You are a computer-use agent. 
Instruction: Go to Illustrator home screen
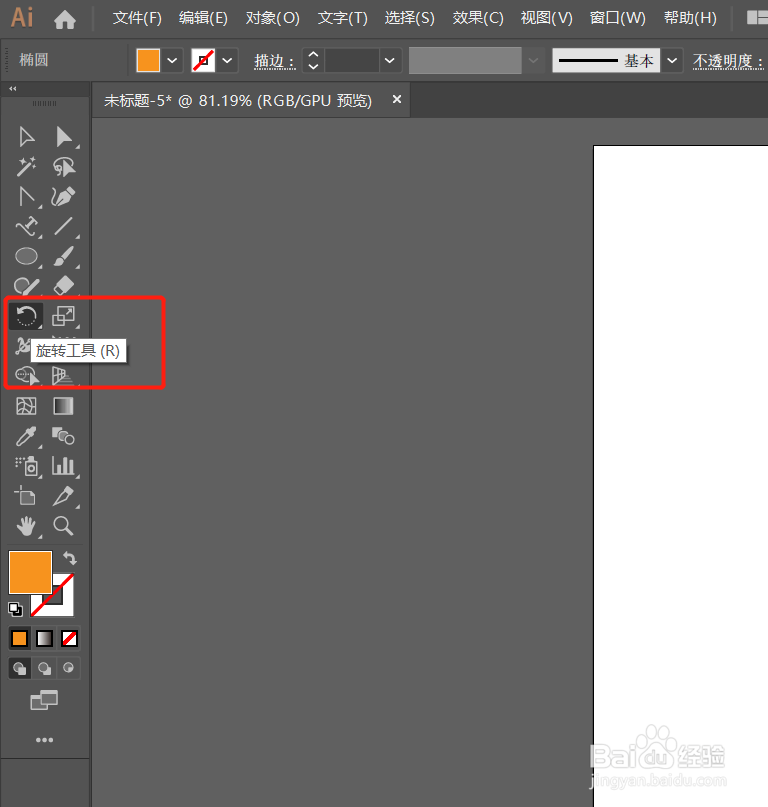point(65,20)
